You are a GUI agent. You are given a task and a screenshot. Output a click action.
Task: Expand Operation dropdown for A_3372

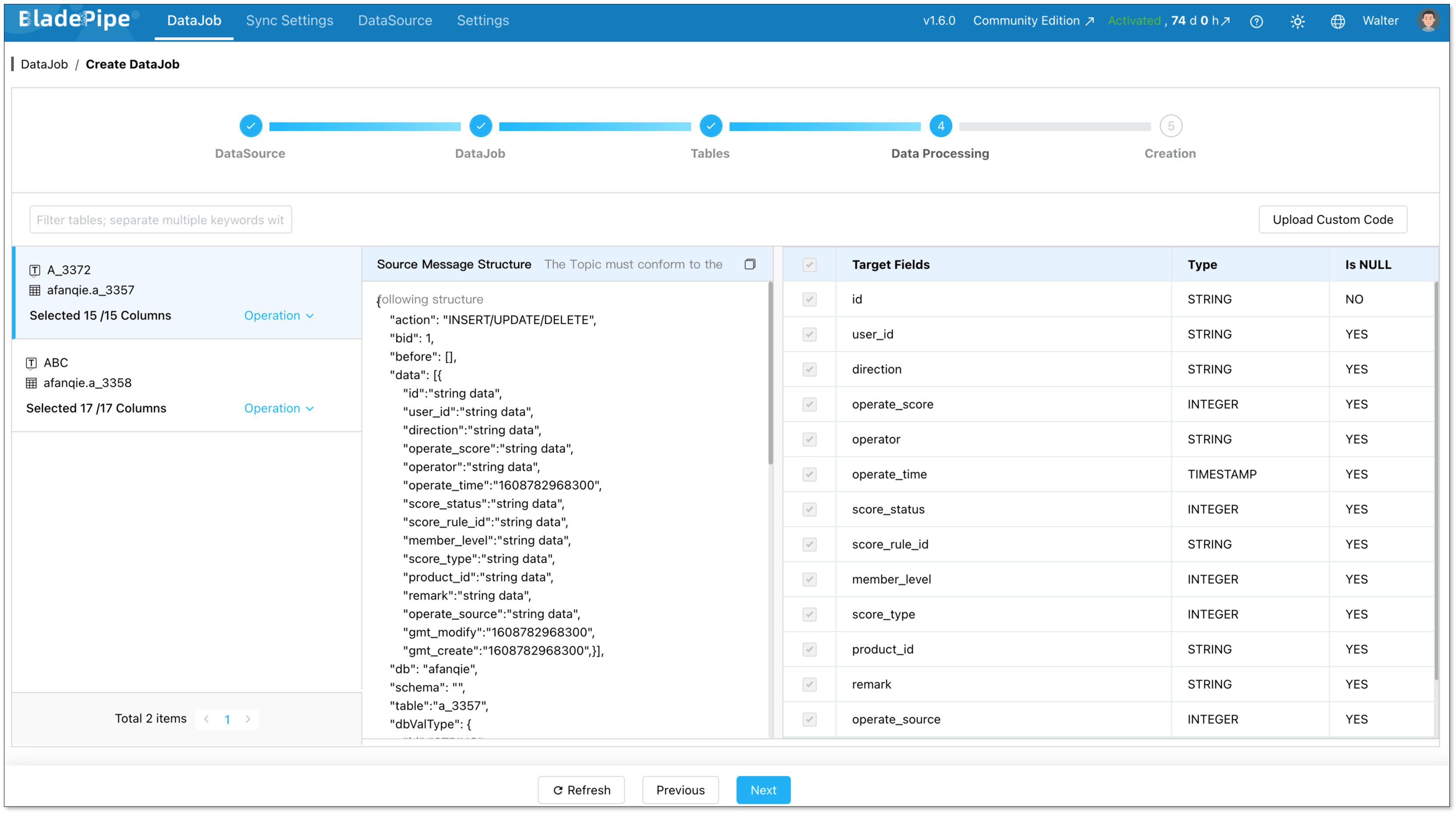point(279,315)
